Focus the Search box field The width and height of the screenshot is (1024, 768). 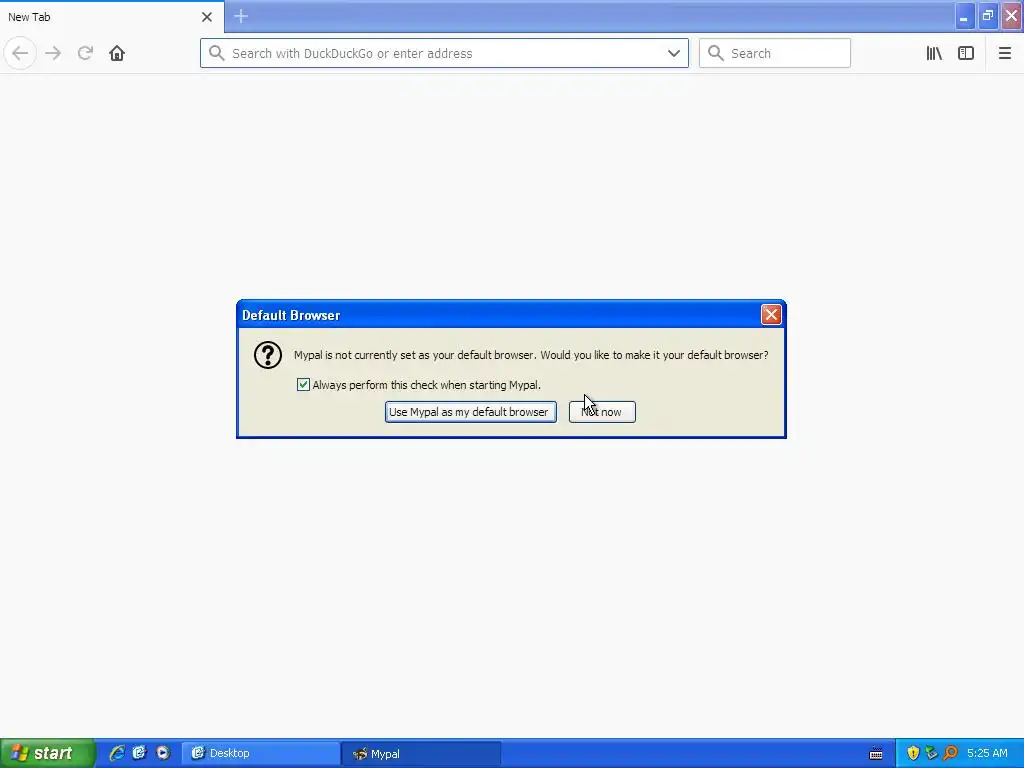(x=775, y=53)
